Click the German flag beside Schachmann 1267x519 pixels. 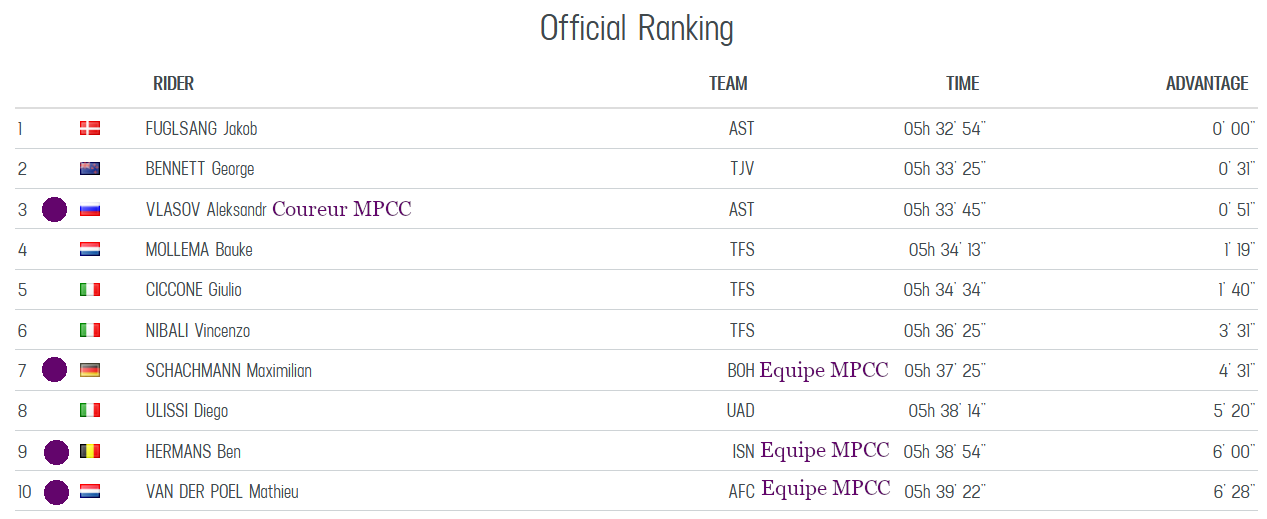tap(90, 370)
